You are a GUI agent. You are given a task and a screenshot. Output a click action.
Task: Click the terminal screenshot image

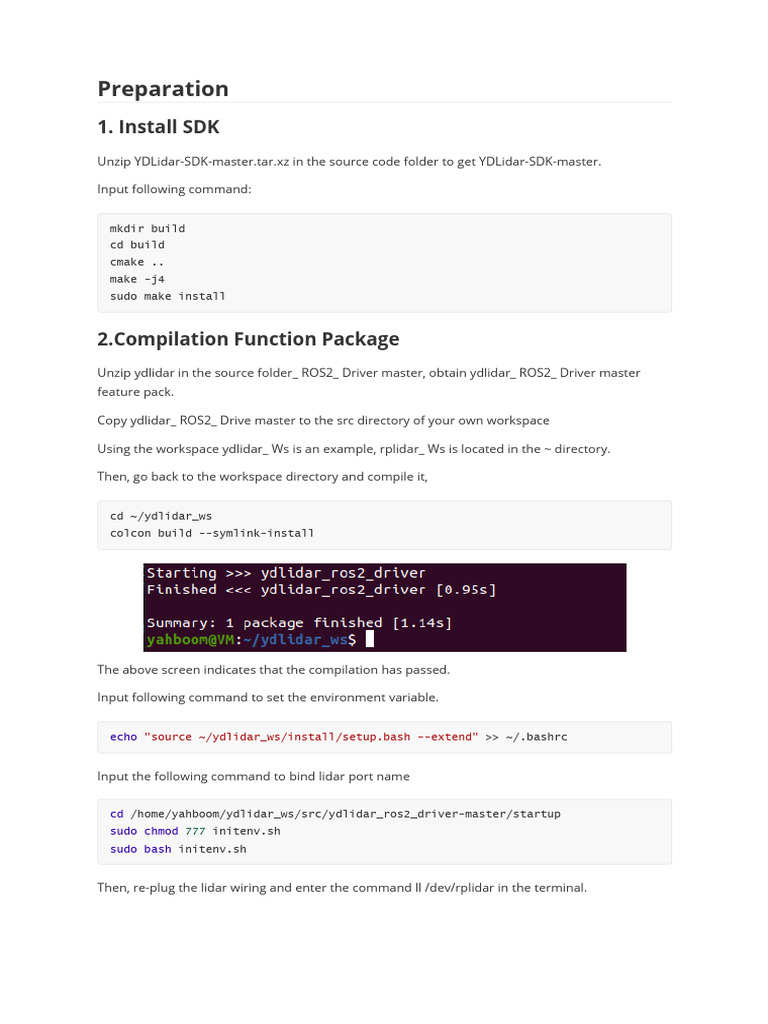[x=385, y=607]
